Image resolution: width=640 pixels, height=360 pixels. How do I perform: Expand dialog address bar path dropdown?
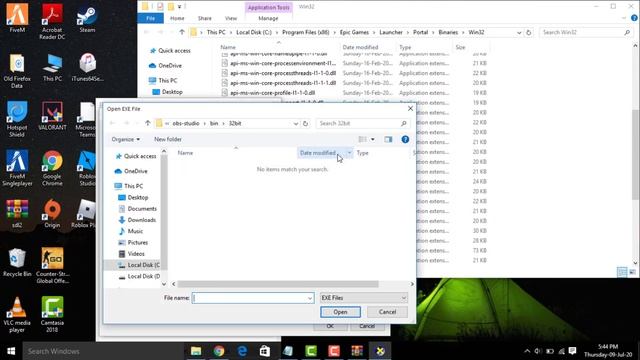(296, 123)
